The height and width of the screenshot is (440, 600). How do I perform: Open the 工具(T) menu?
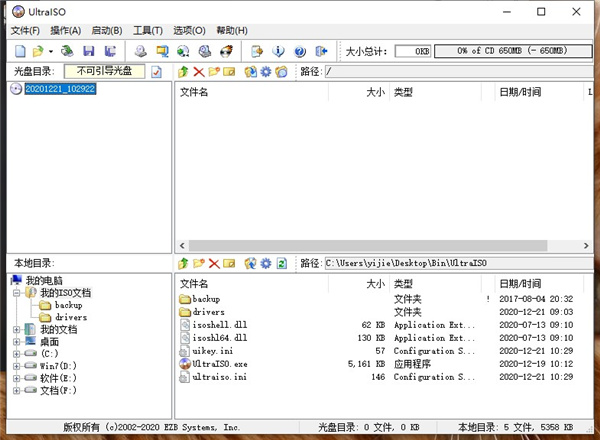point(147,31)
